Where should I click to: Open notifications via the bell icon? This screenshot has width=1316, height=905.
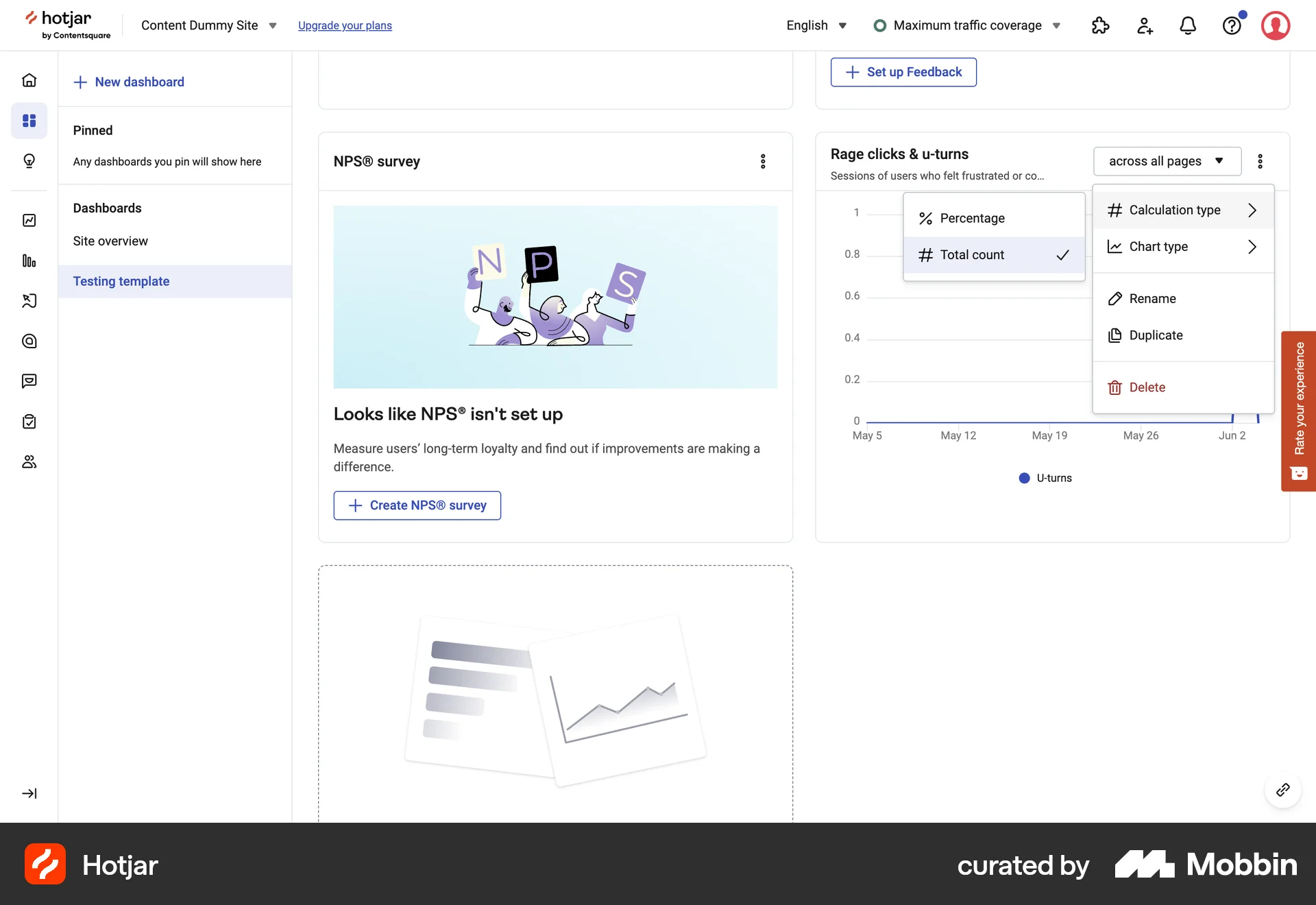tap(1189, 25)
